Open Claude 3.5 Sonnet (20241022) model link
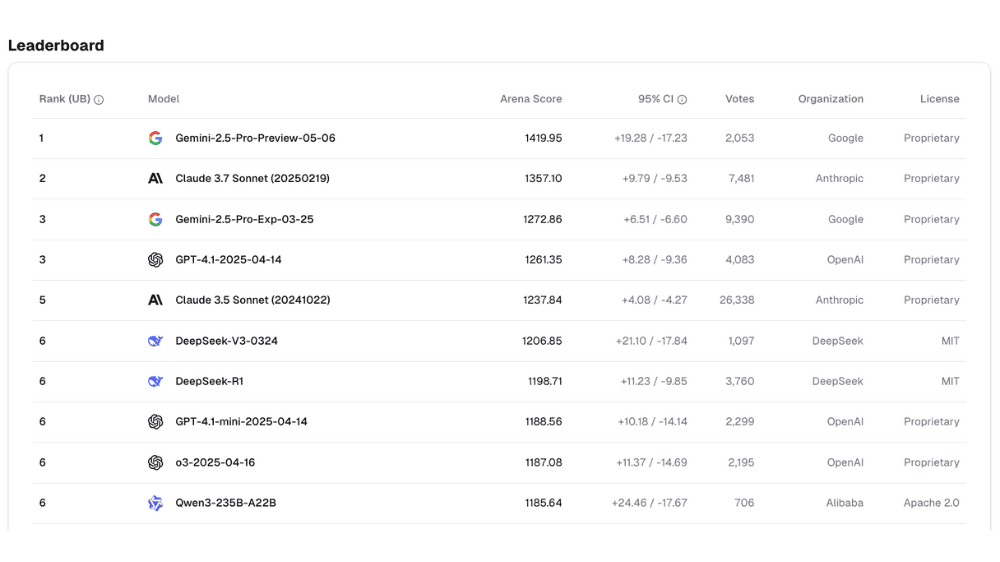The image size is (1000, 562). 253,300
